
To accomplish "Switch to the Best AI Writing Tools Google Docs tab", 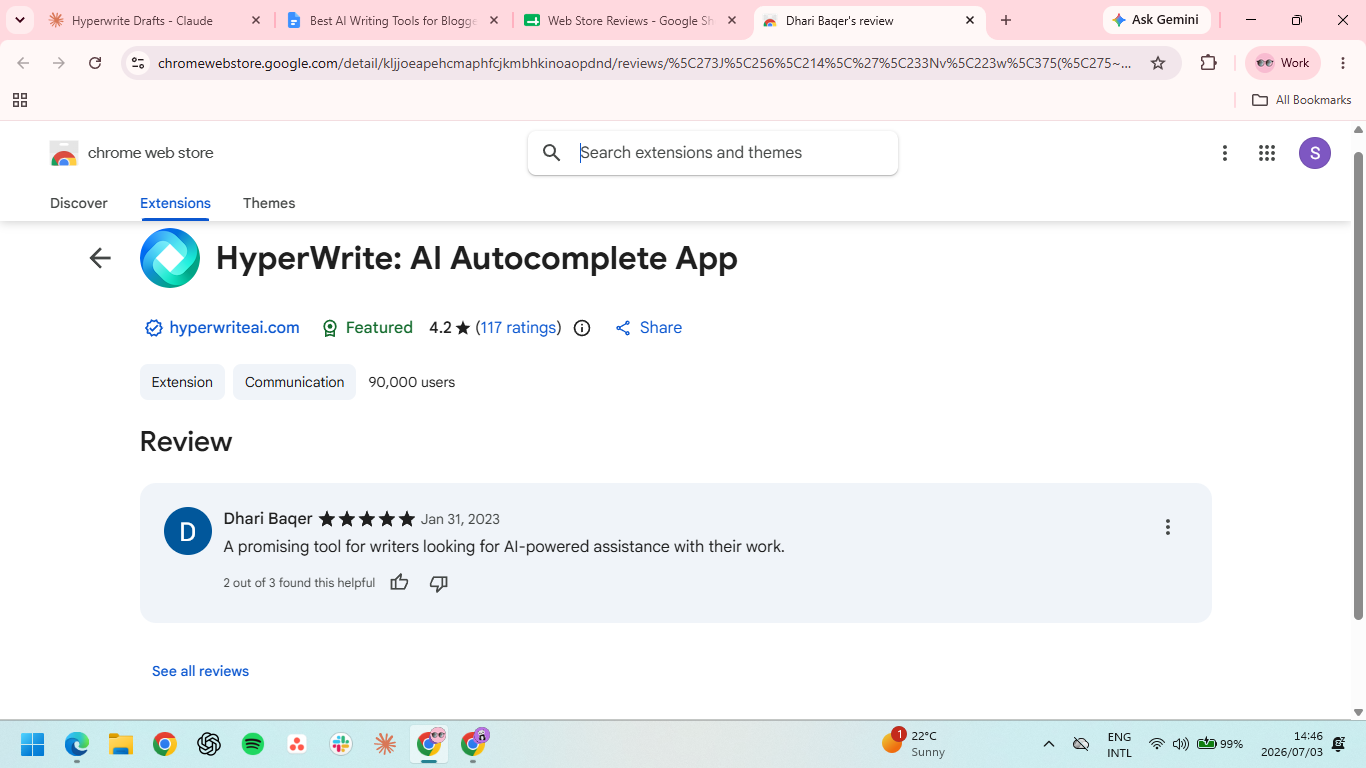I will point(393,20).
